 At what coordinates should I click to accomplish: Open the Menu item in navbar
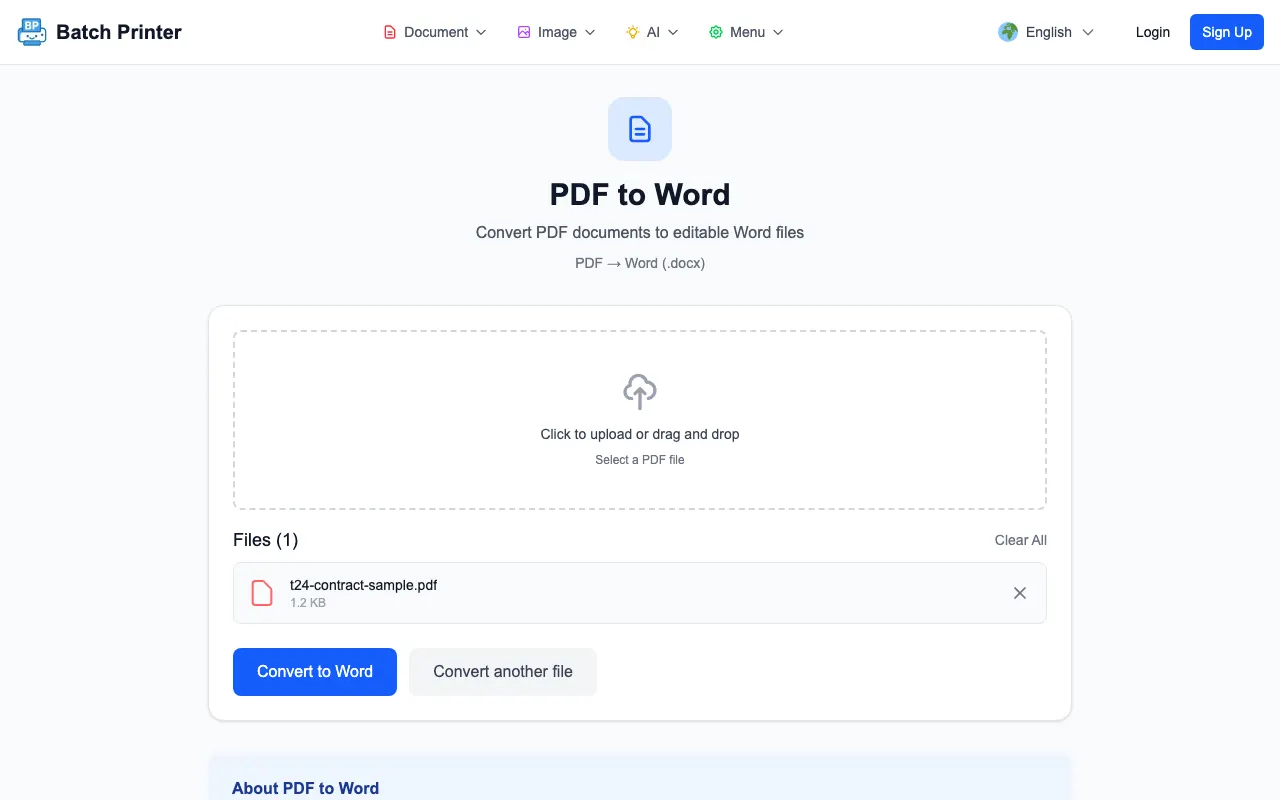click(x=747, y=32)
